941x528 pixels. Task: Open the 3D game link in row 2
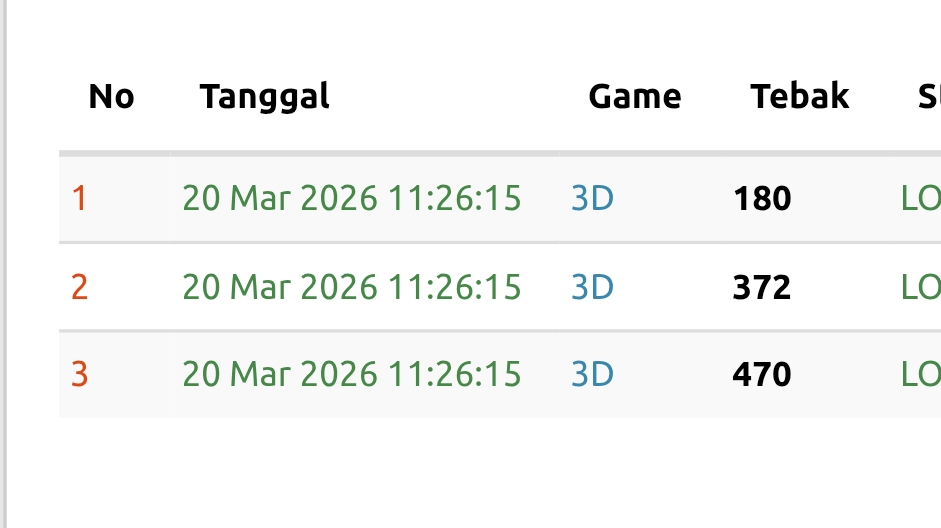(x=591, y=288)
